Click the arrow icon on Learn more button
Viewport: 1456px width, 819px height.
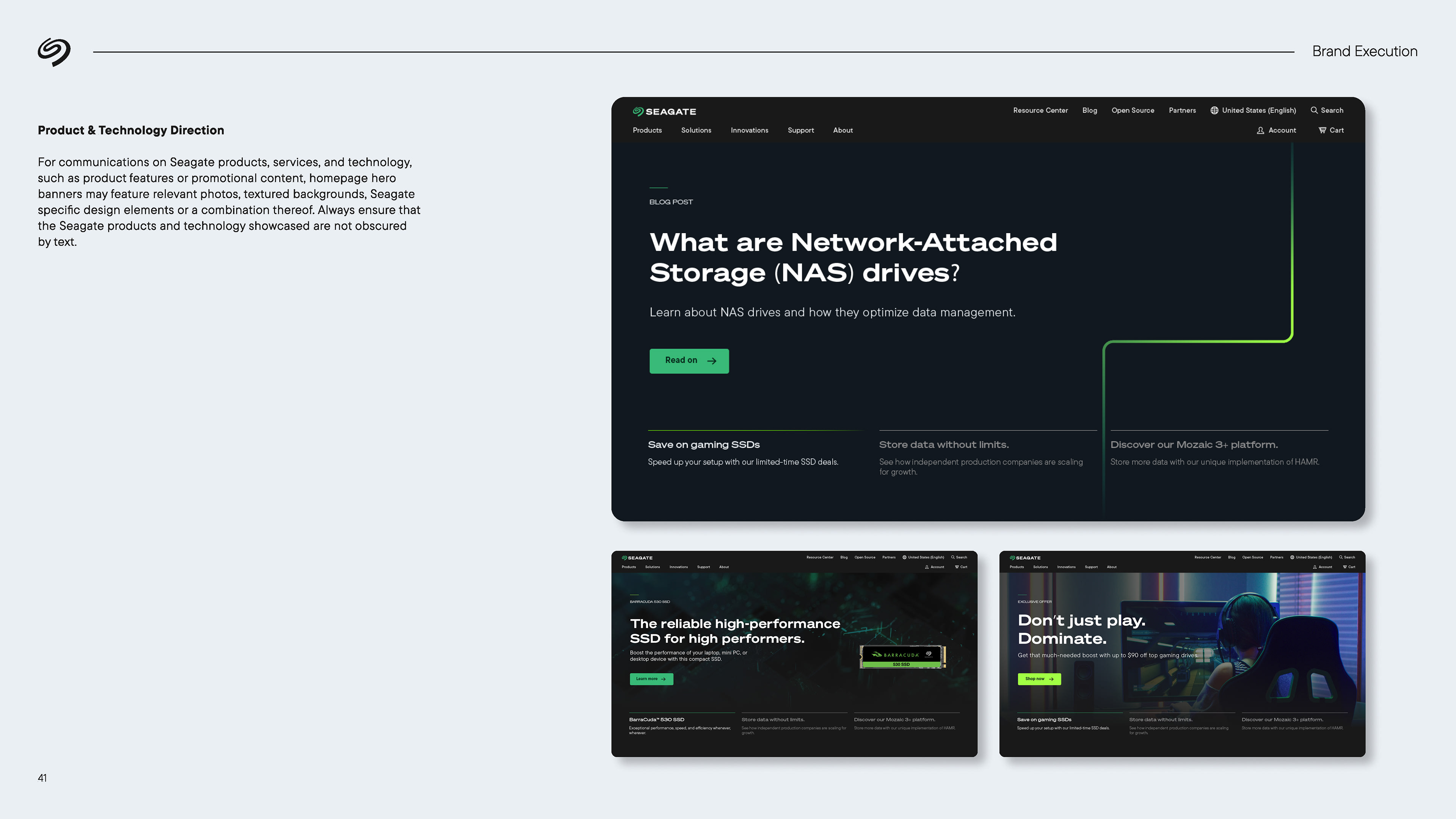[664, 679]
